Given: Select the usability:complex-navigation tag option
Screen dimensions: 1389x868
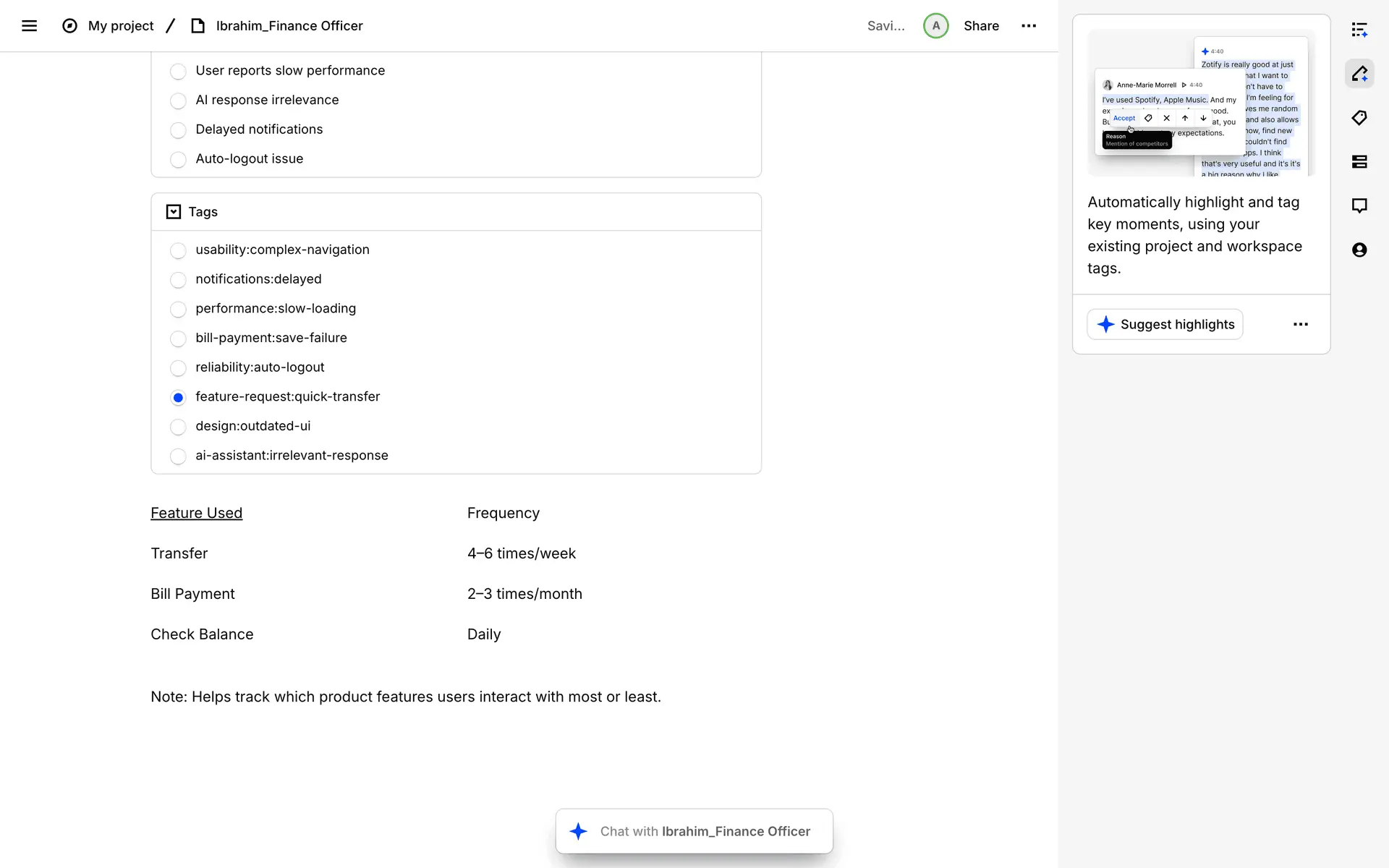Looking at the screenshot, I should (178, 250).
